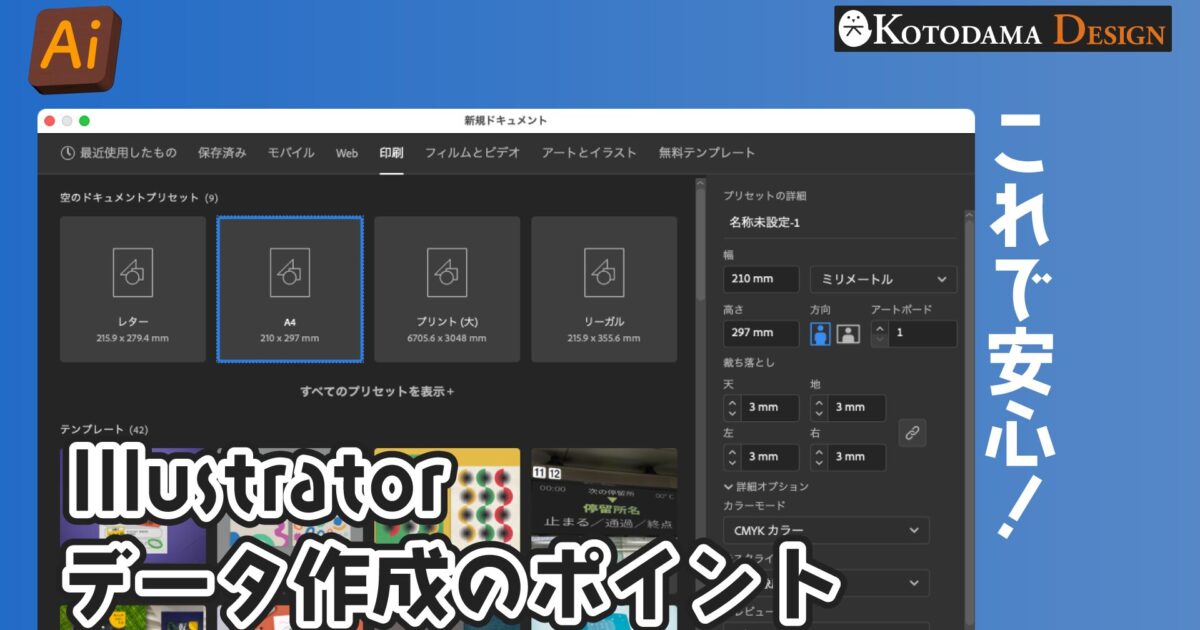Open the ミリメートル units dropdown
Screen dimensions: 1200x630
[882, 279]
